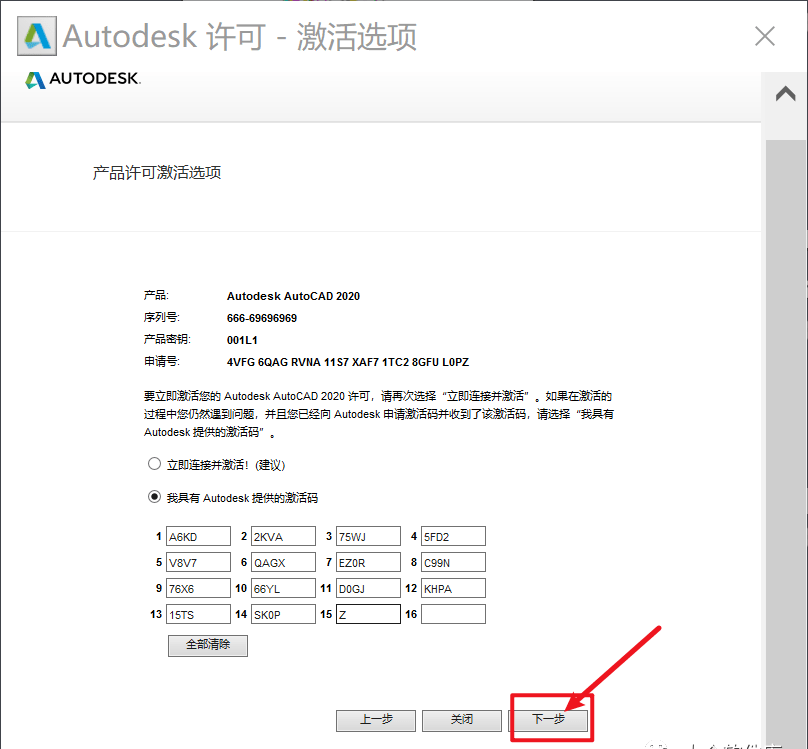Screen dimensions: 808x749
Task: Go back with the 上一步 button
Action: coord(375,720)
